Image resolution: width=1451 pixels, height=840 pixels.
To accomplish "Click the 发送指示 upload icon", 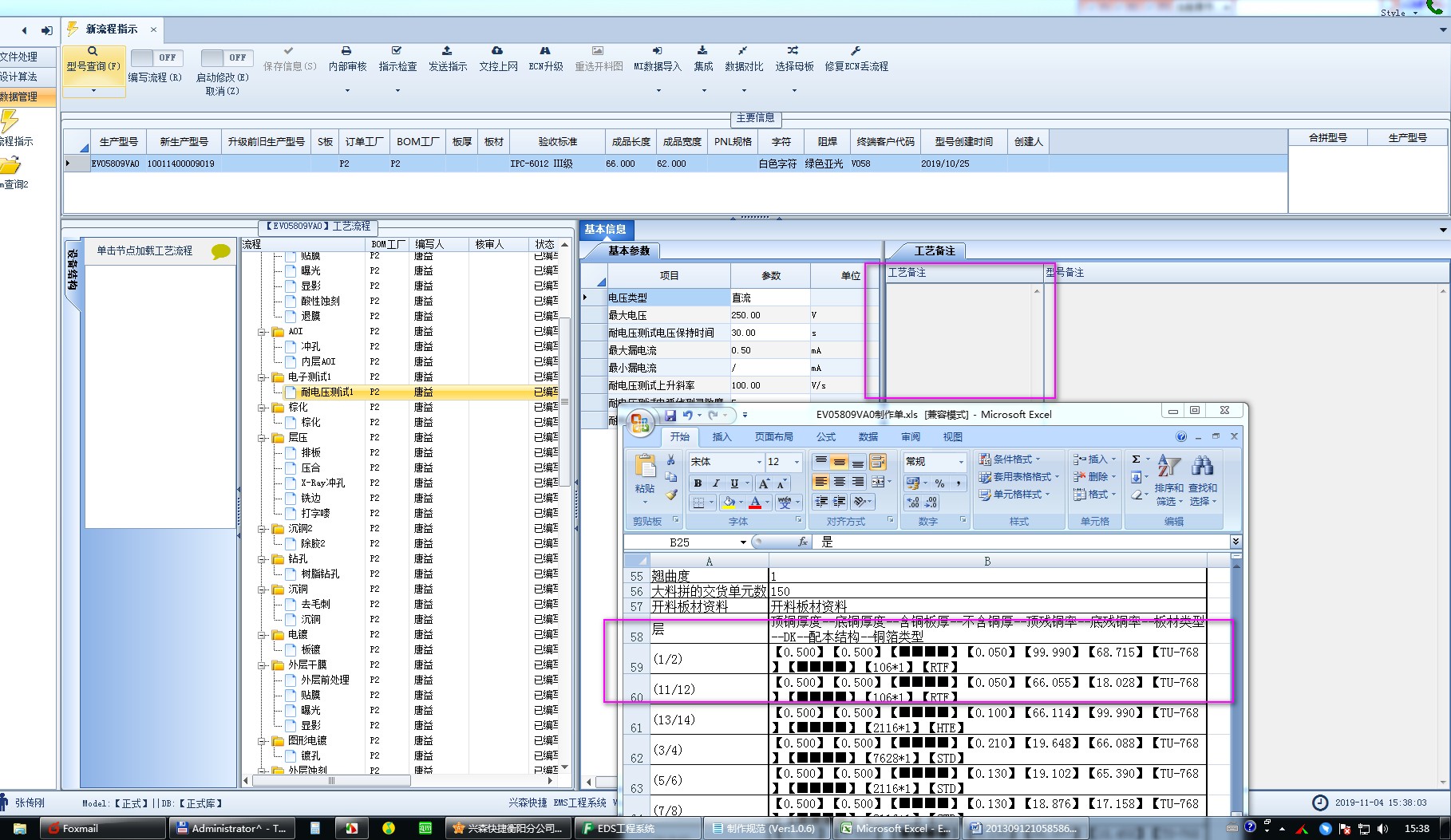I will pyautogui.click(x=447, y=51).
